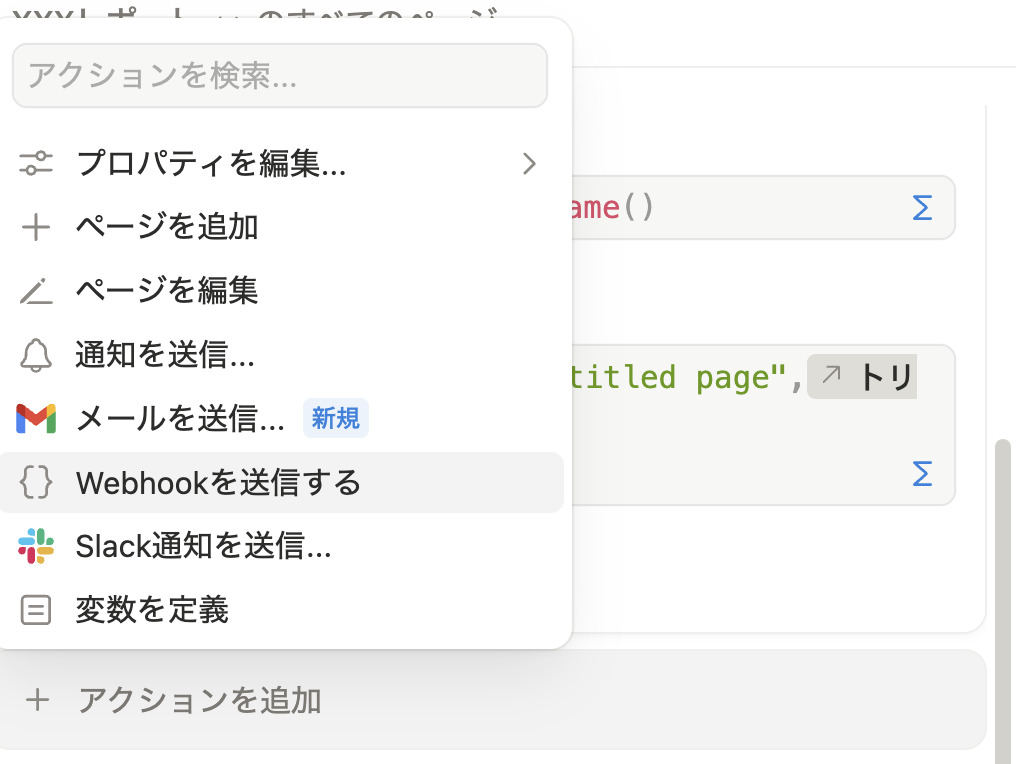
Task: Click the Gmail icon in the action list
Action: (x=36, y=418)
